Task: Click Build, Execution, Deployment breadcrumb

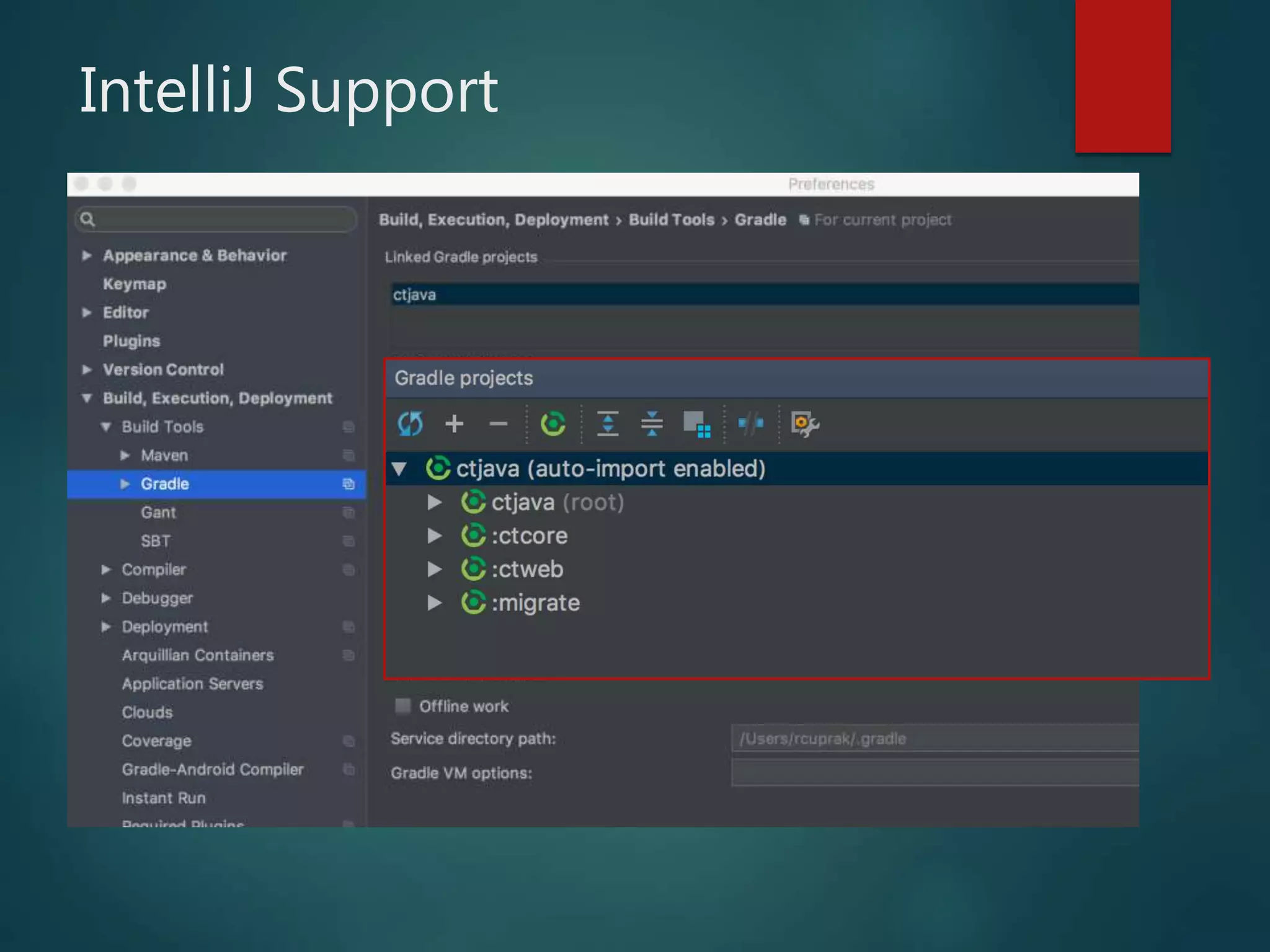Action: point(494,219)
